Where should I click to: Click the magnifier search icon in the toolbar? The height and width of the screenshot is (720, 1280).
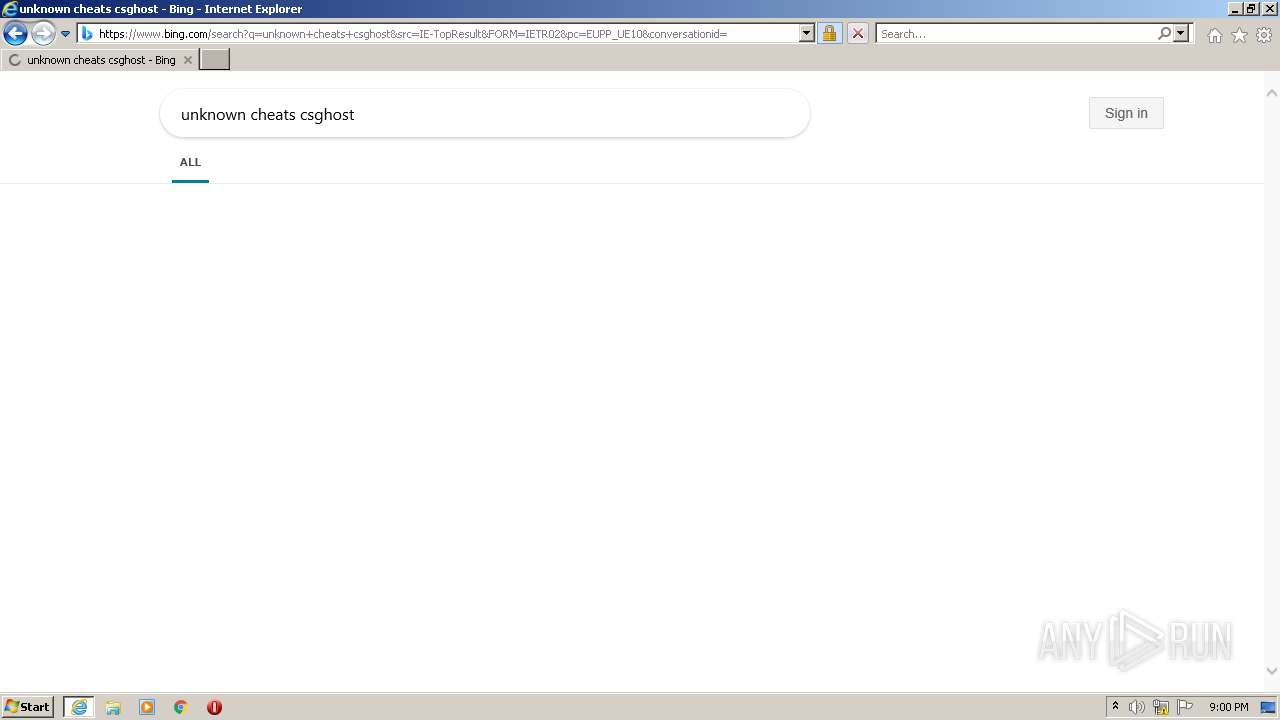pyautogui.click(x=1164, y=33)
